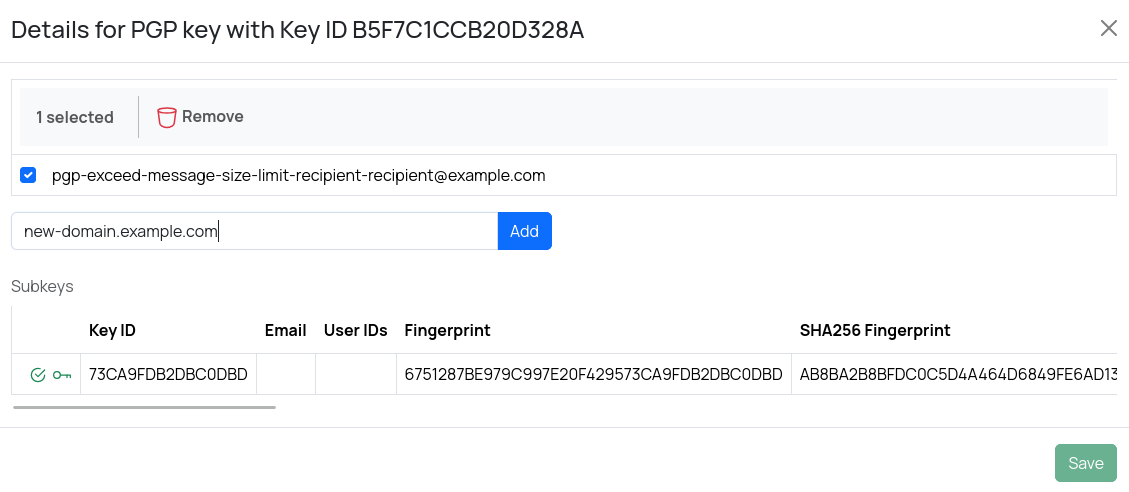1129x492 pixels.
Task: Click the recipient@example.com email address text
Action: pos(298,176)
